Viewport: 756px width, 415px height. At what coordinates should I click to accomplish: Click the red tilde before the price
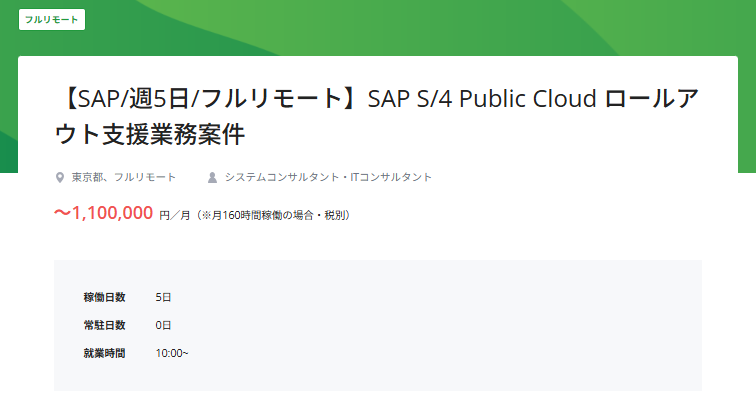point(61,213)
